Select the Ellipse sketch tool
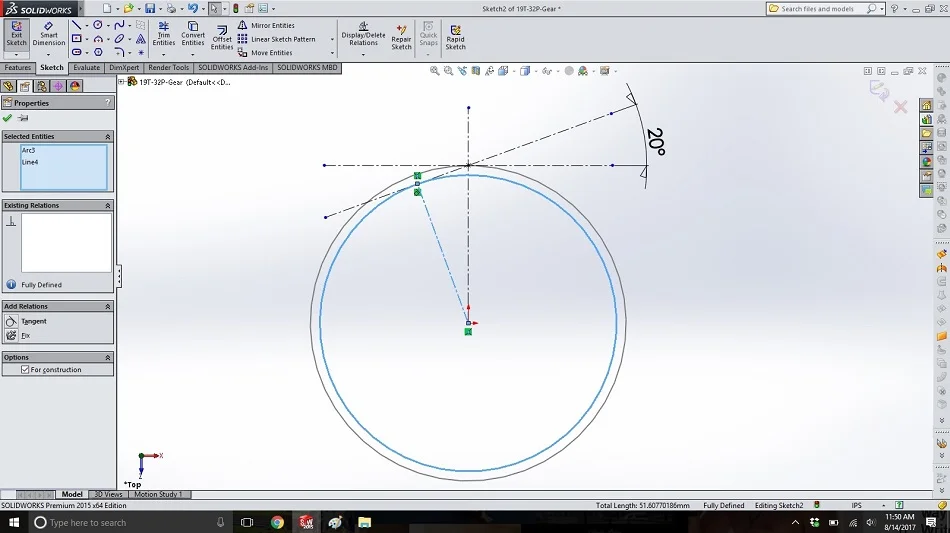Image resolution: width=950 pixels, height=533 pixels. 119,39
